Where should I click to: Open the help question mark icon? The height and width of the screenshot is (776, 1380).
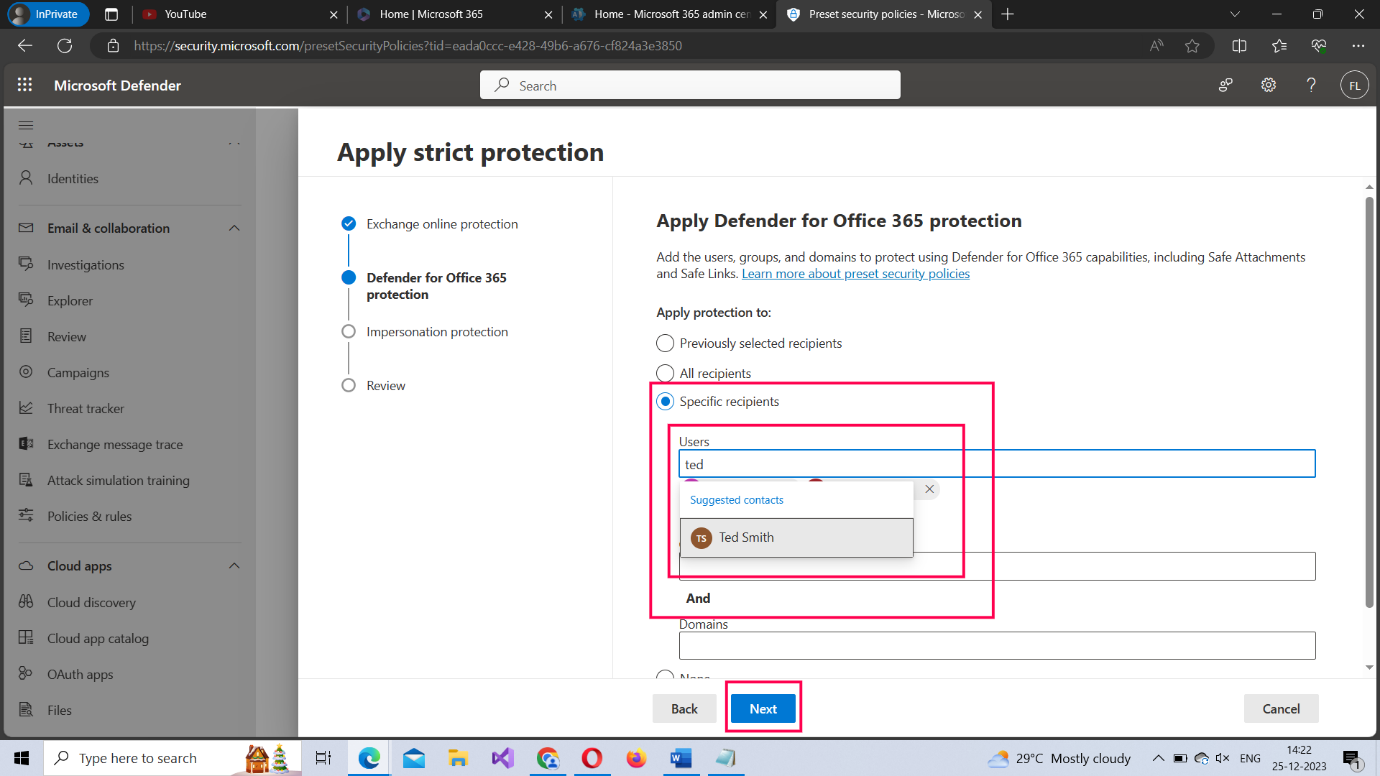coord(1311,85)
